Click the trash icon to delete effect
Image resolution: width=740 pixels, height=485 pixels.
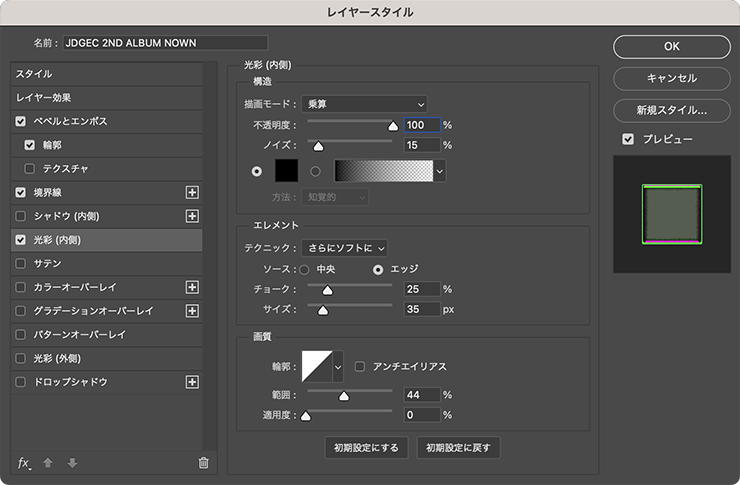pyautogui.click(x=203, y=462)
